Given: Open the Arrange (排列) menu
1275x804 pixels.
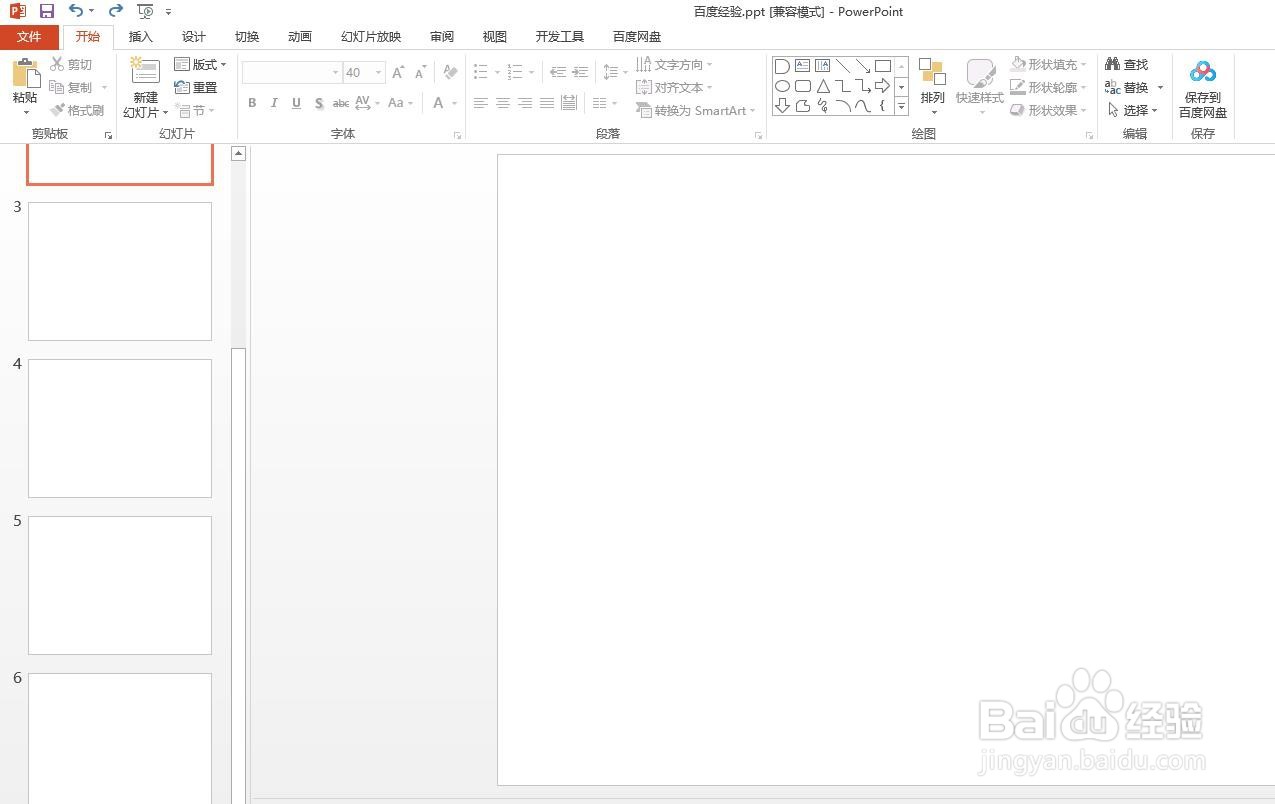Looking at the screenshot, I should pyautogui.click(x=932, y=86).
